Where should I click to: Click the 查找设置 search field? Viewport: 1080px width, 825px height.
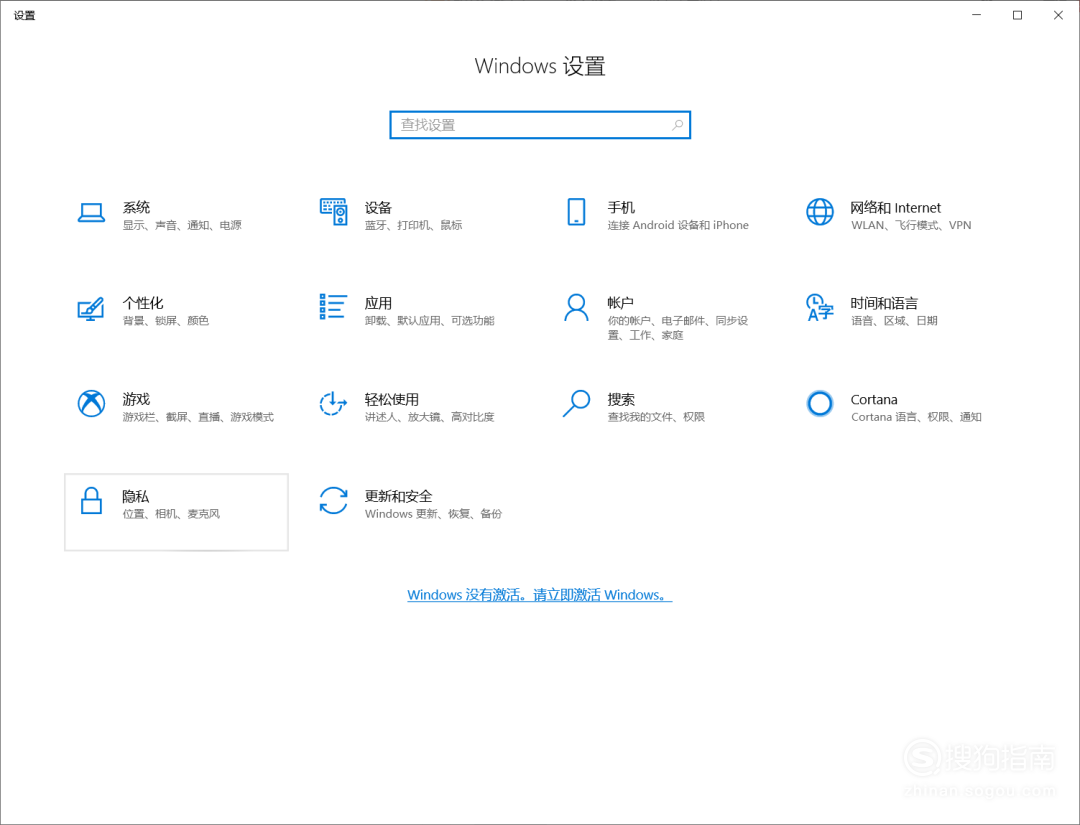pyautogui.click(x=540, y=125)
